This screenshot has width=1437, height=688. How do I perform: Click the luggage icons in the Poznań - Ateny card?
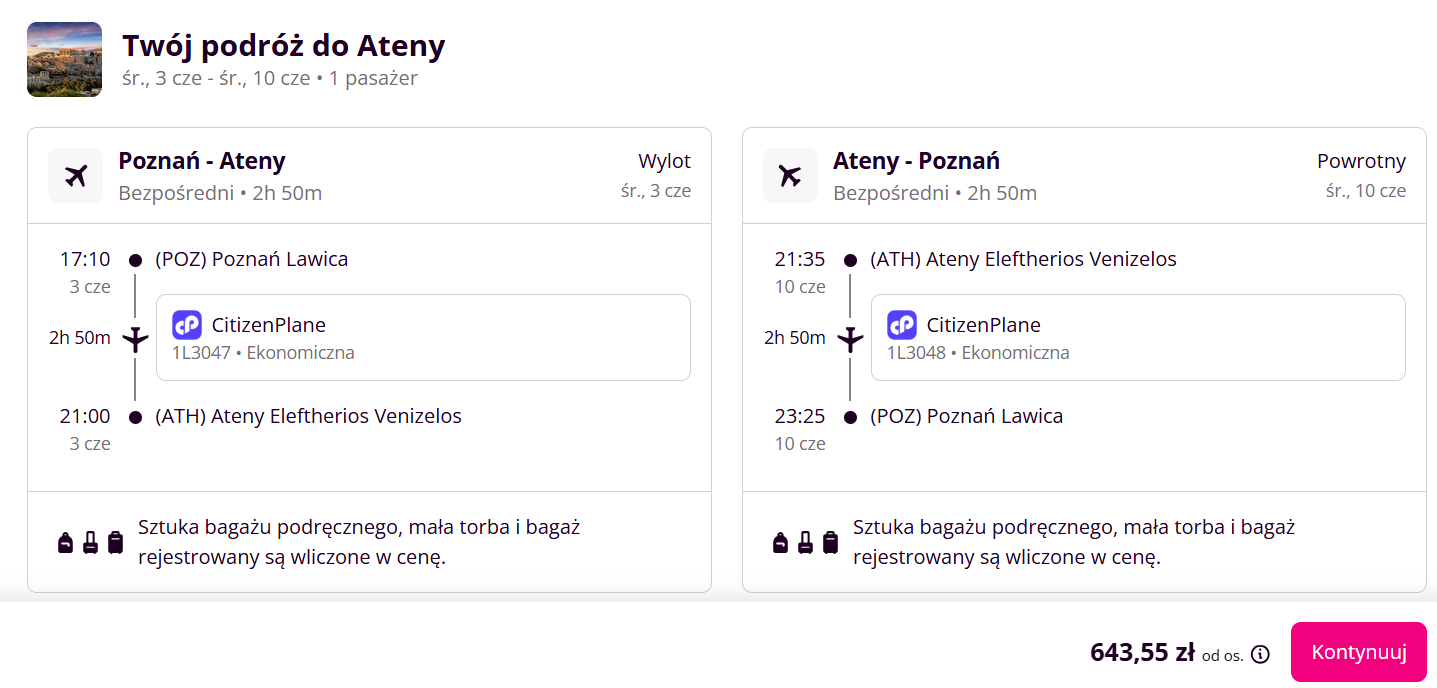click(x=90, y=542)
